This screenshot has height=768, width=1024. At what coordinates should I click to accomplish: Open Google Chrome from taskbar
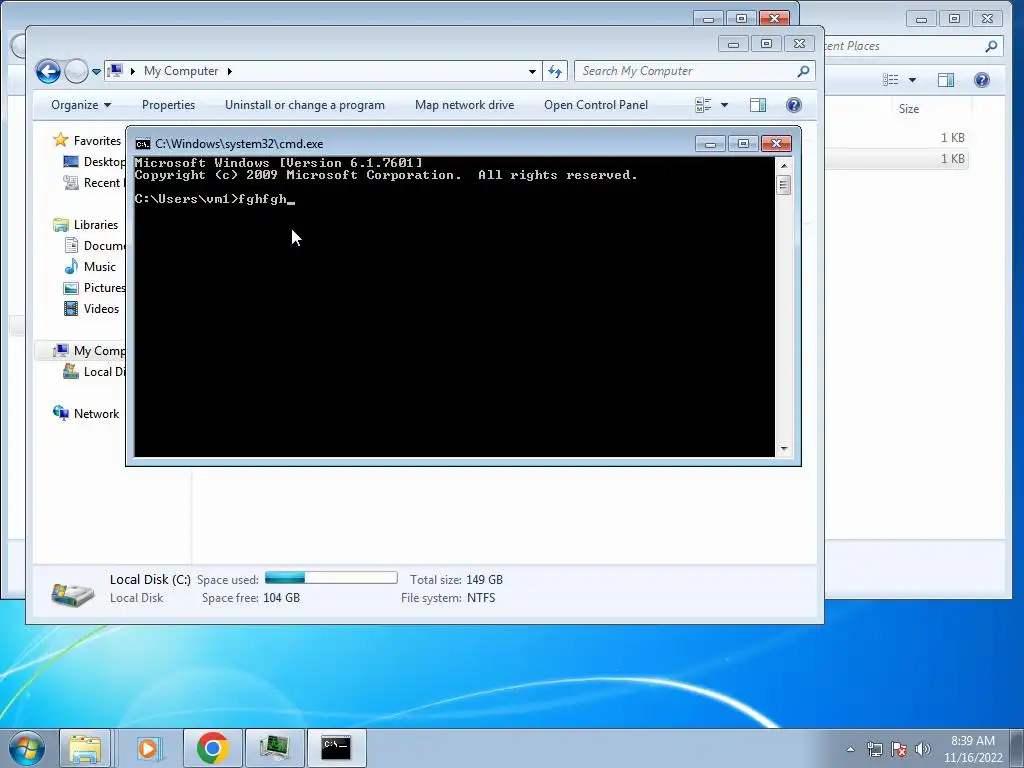click(x=212, y=748)
